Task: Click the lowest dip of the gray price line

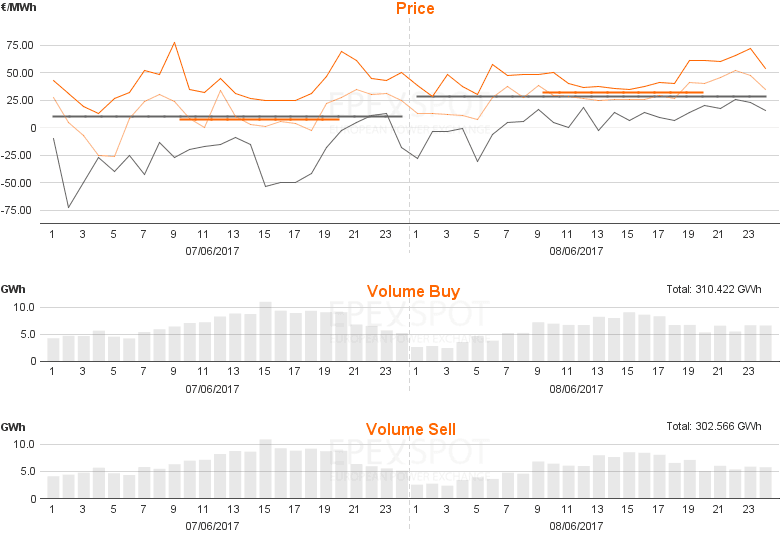Action: (x=69, y=207)
